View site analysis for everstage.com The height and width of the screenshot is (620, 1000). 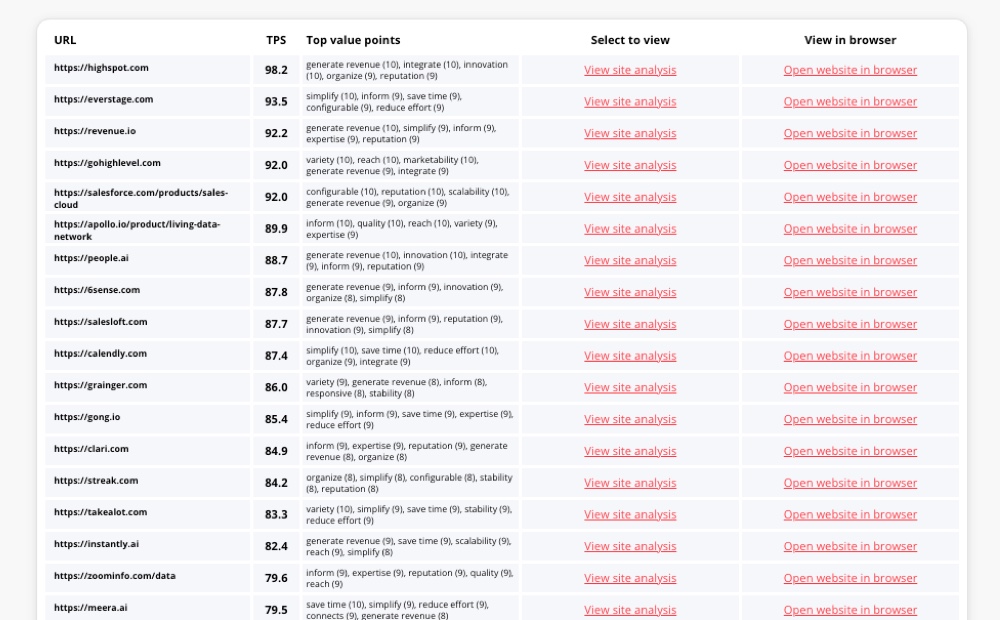[x=630, y=102]
